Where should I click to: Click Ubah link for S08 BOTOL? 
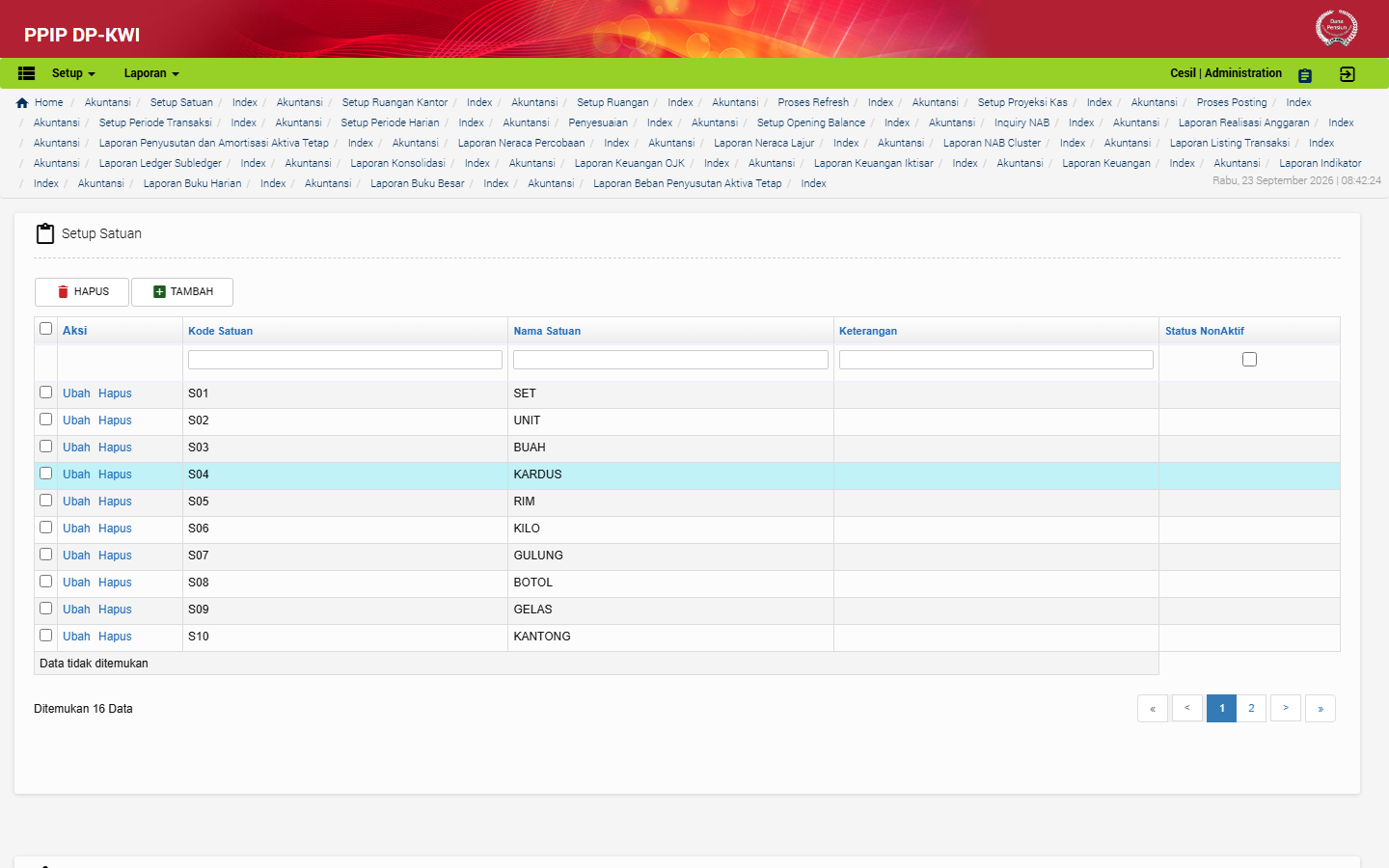click(76, 583)
